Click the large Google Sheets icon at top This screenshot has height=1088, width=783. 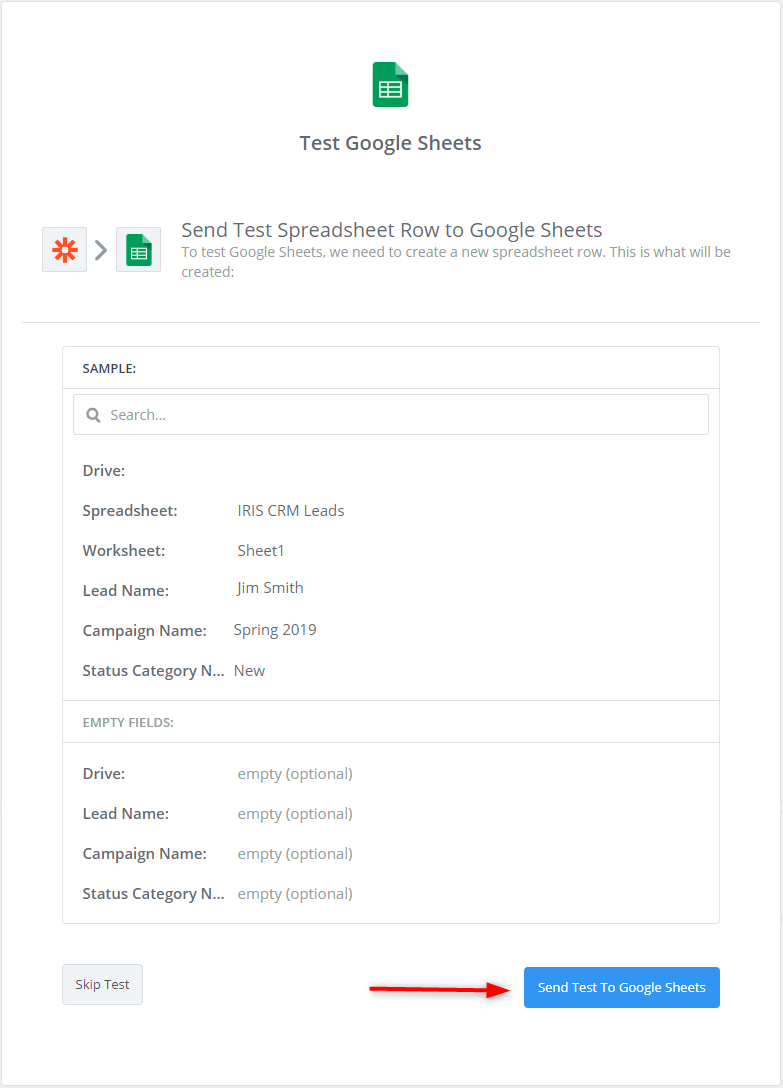[x=390, y=85]
